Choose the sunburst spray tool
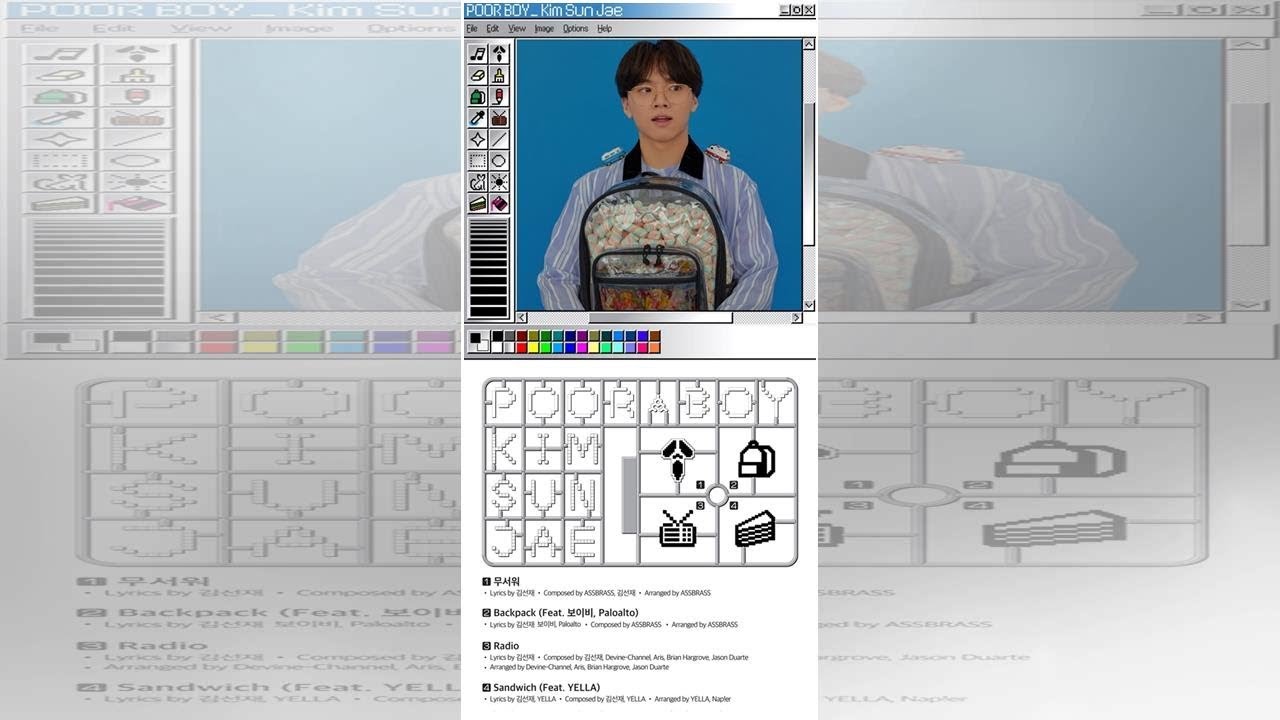1280x720 pixels. coord(499,182)
